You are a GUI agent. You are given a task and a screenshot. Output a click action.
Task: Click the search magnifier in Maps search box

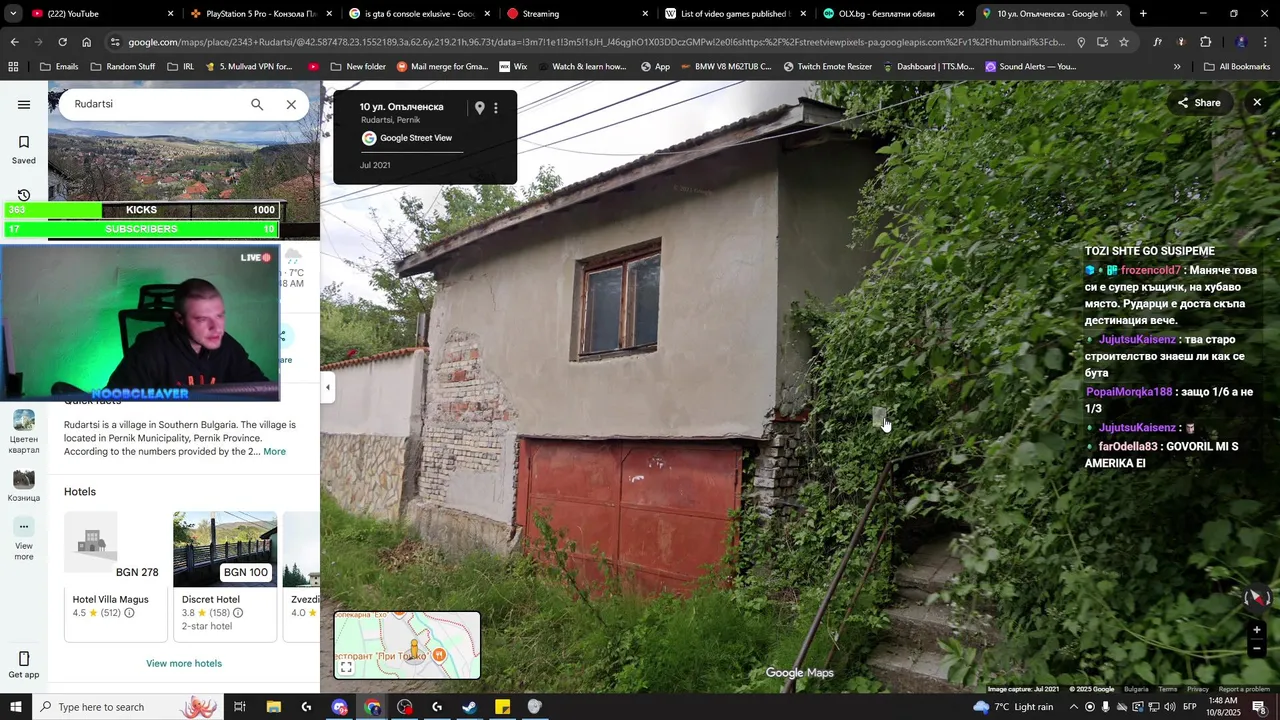(257, 105)
